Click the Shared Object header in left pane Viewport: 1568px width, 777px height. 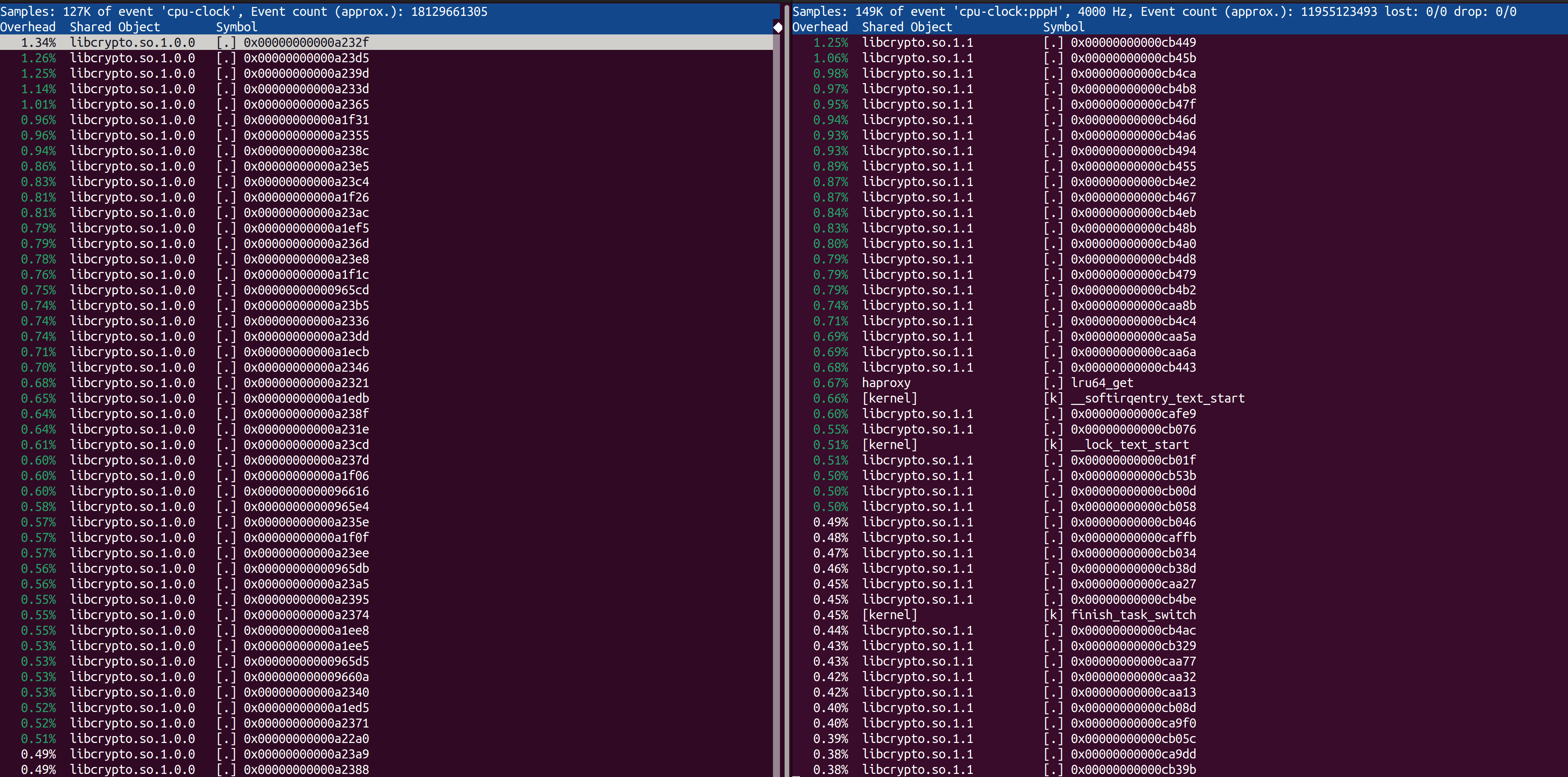coord(115,27)
